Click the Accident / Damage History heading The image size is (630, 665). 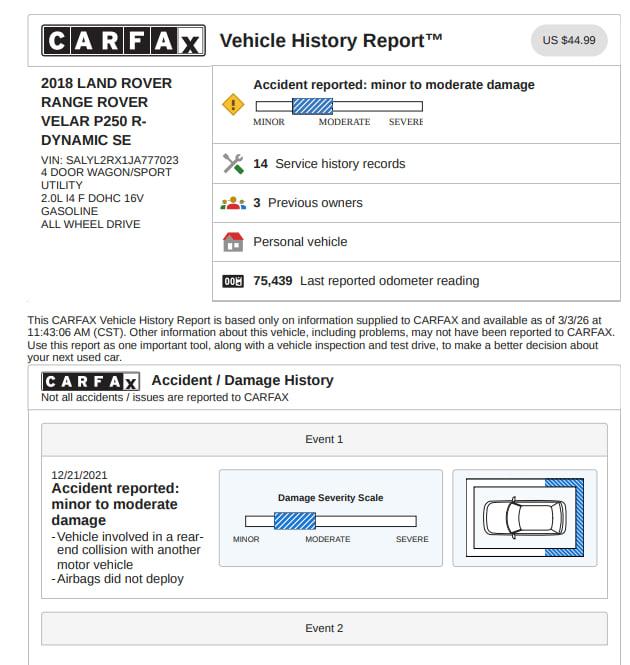[x=243, y=380]
